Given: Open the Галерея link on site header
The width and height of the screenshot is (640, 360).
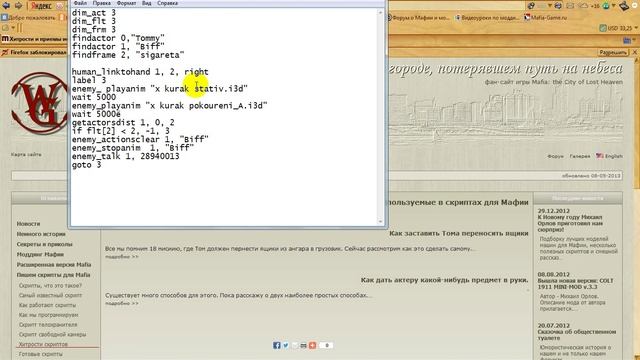Looking at the screenshot, I should point(580,156).
